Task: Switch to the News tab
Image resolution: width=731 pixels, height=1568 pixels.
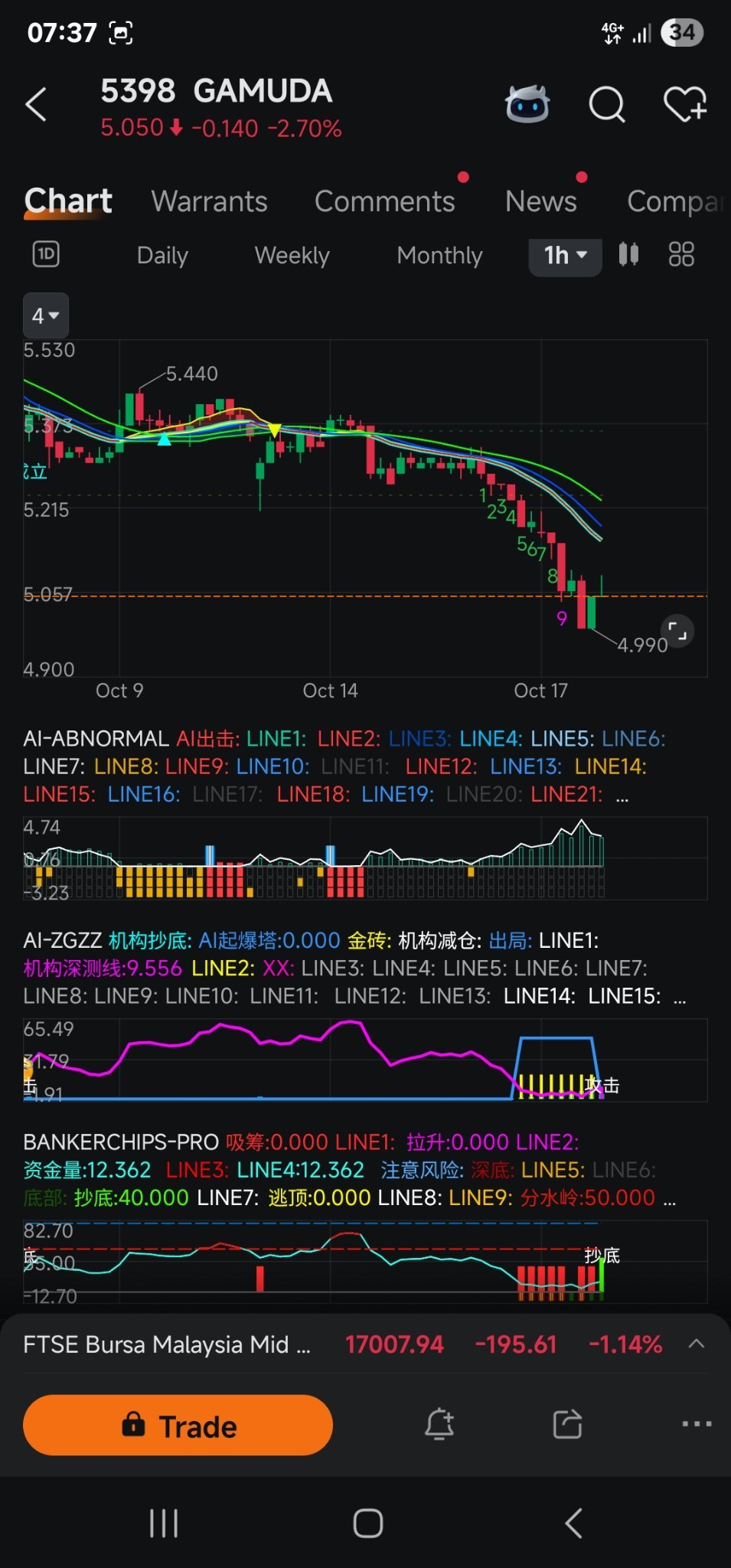Action: pos(541,201)
